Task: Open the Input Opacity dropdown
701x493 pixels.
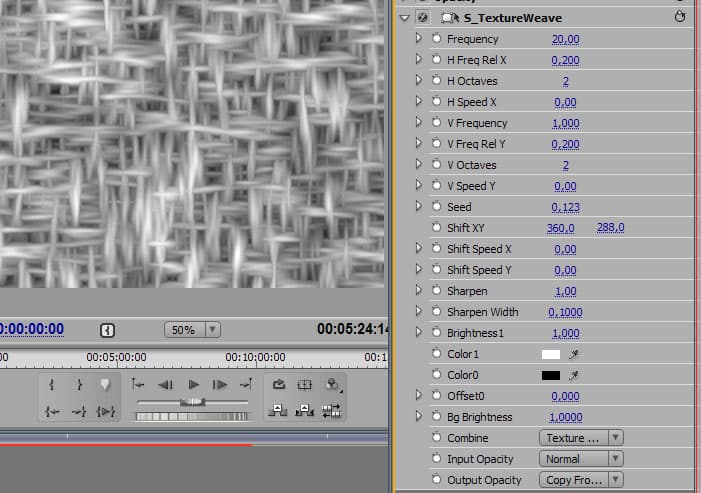Action: [581, 459]
